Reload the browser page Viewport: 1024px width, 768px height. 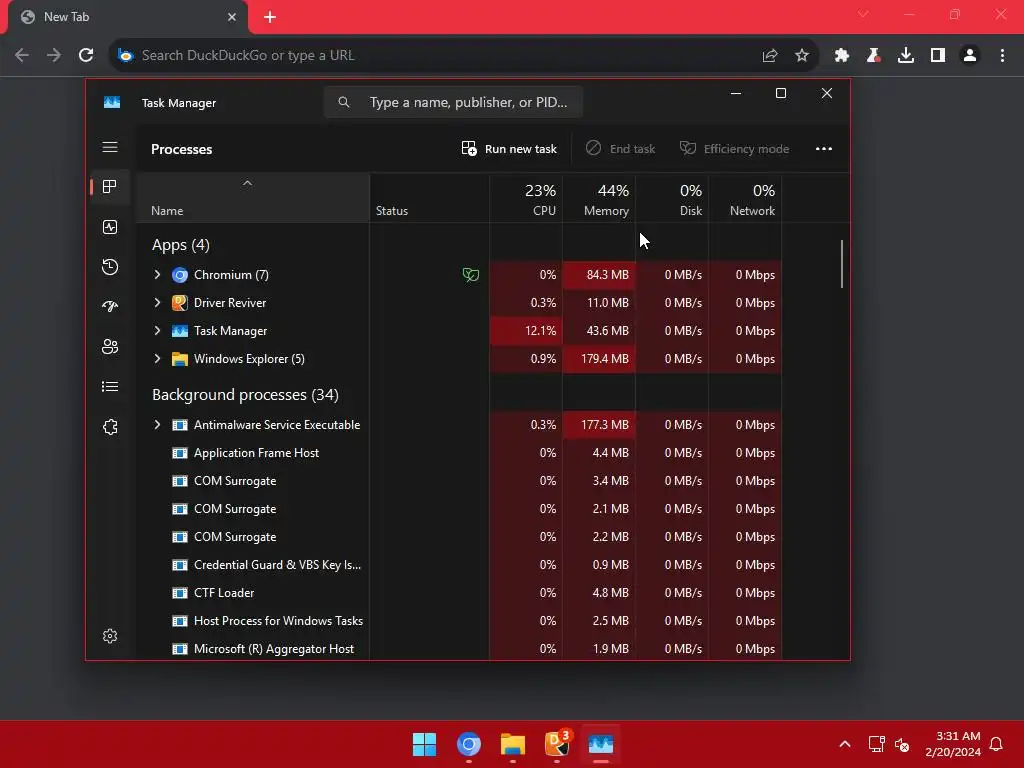(x=86, y=55)
